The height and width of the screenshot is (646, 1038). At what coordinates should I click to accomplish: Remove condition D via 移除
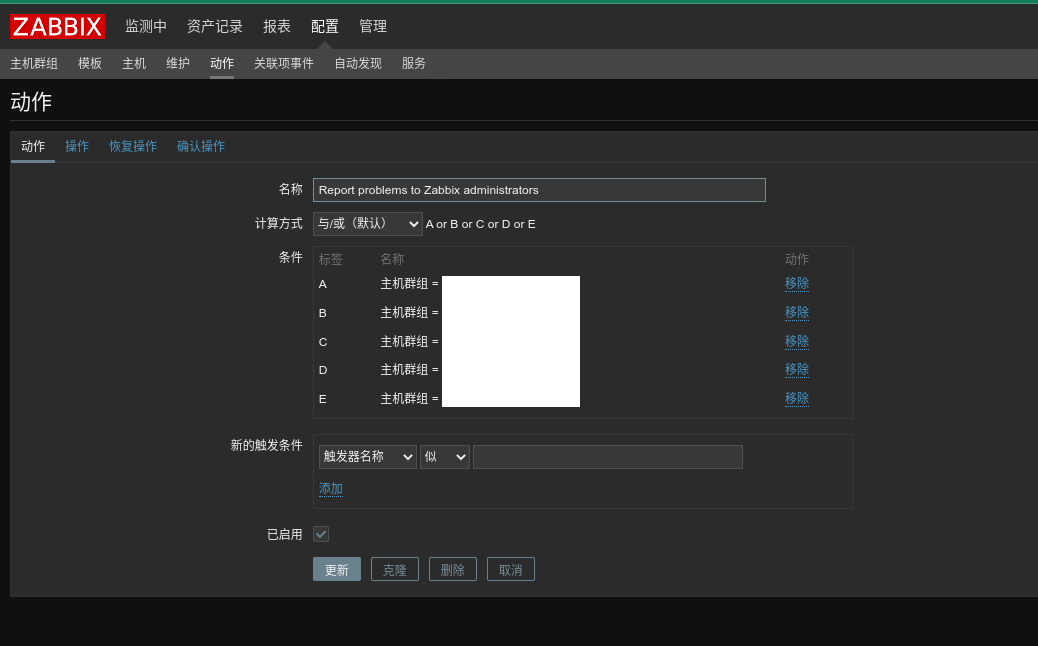(796, 369)
